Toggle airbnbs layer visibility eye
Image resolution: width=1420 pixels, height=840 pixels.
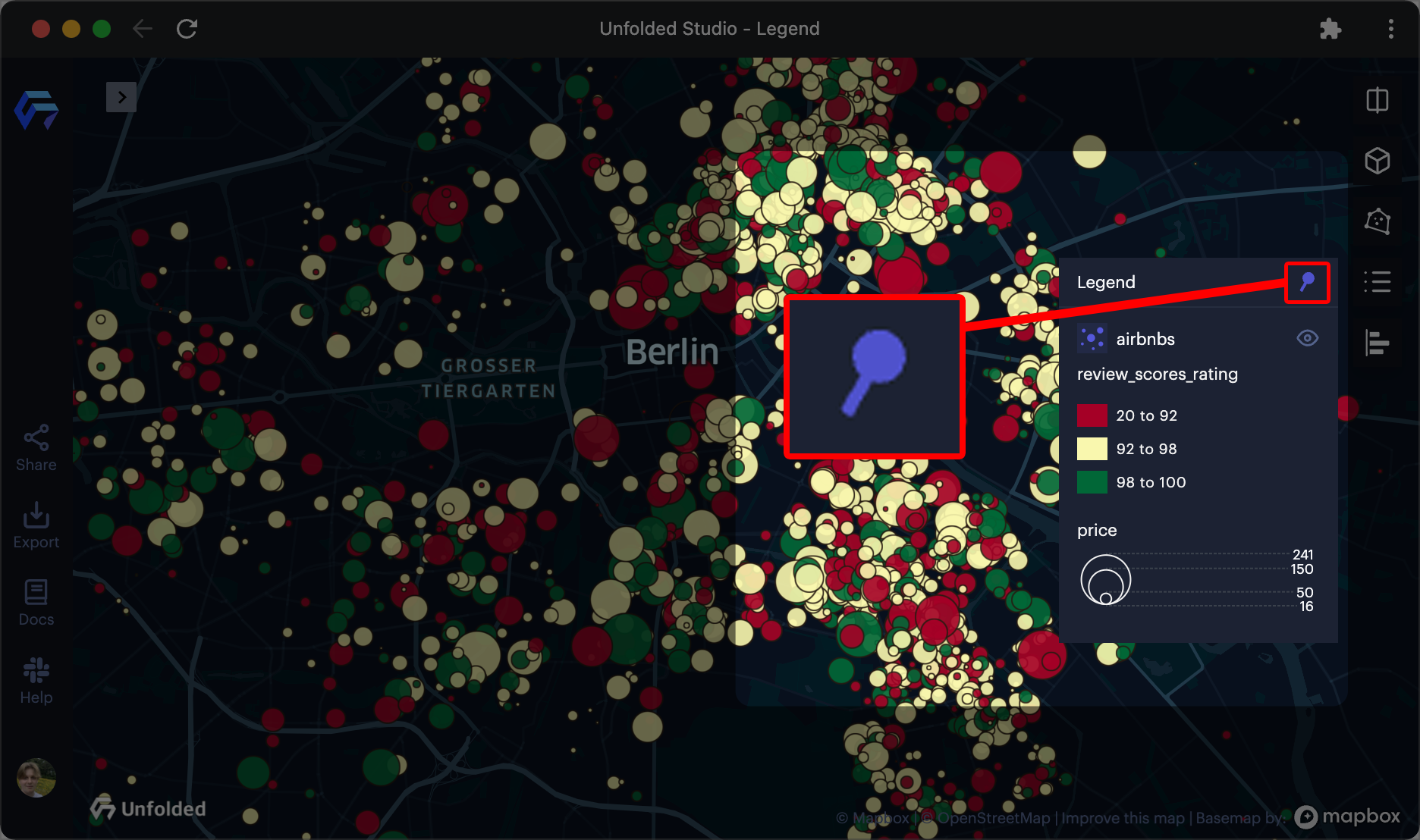tap(1307, 338)
